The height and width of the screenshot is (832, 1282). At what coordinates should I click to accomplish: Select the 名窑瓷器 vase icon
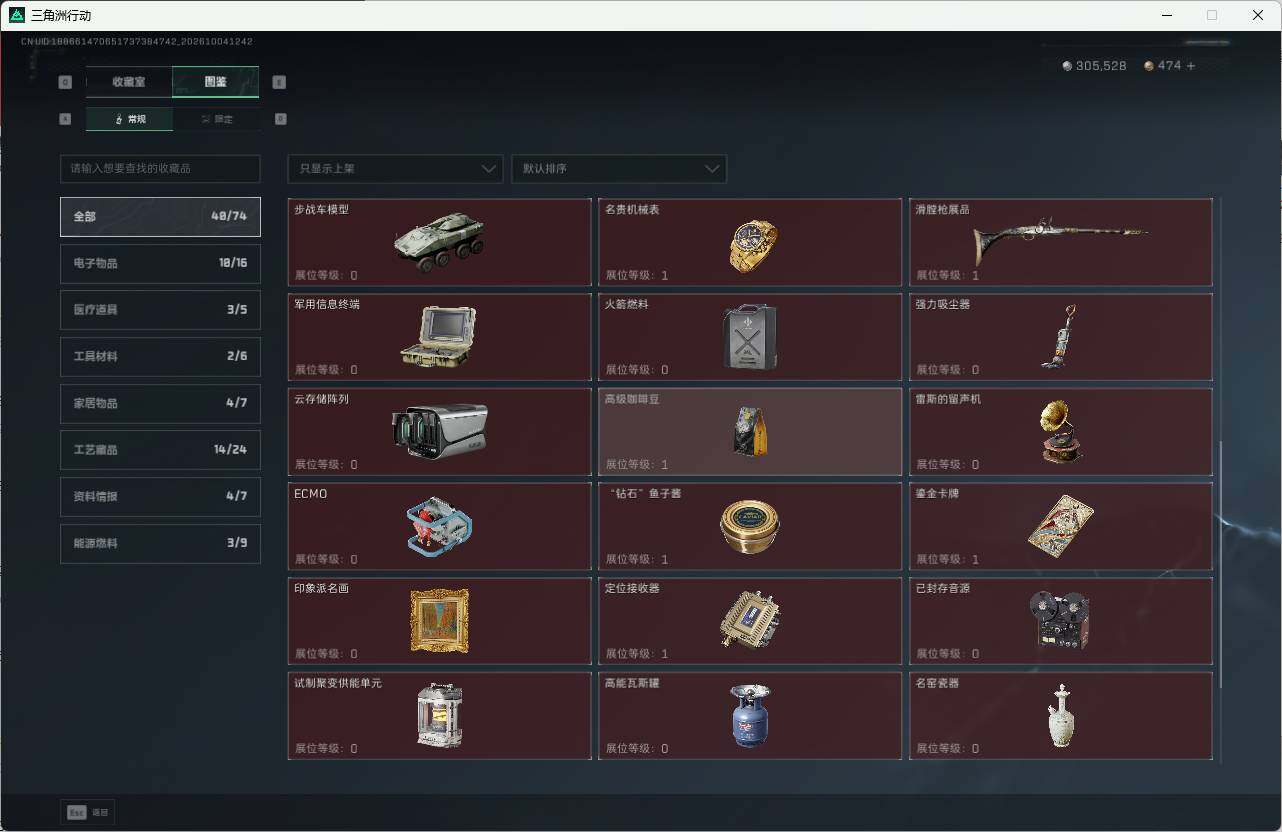tap(1060, 716)
